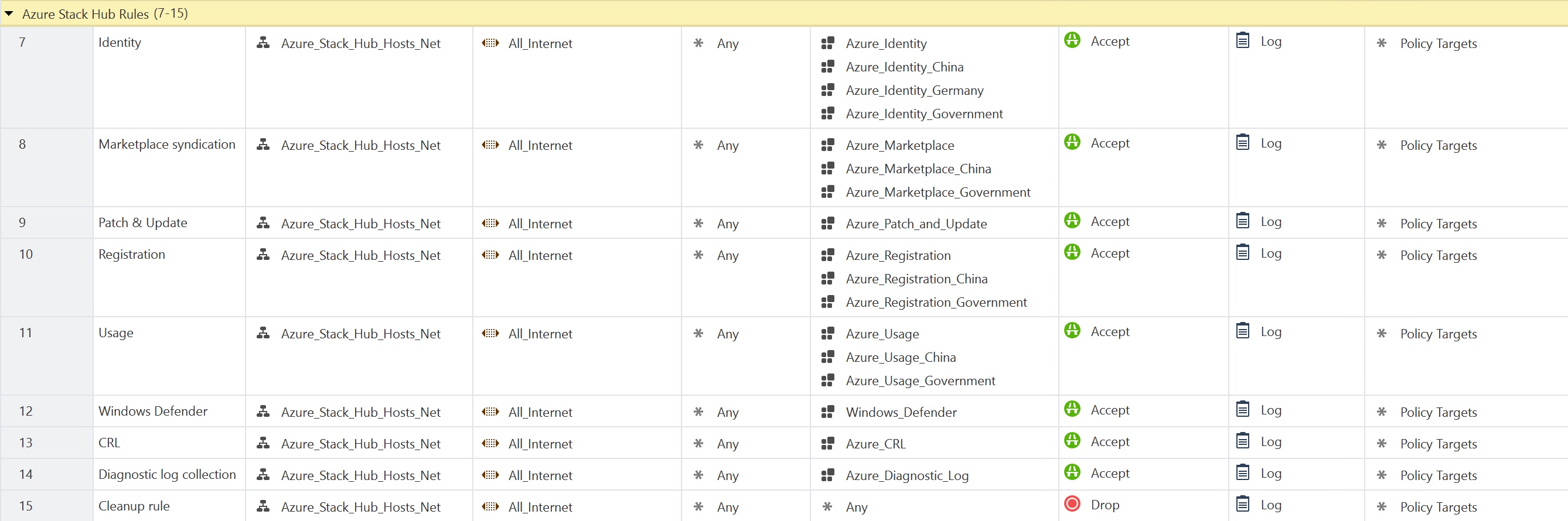Screen dimensions: 1568x521
Task: Select the Identity rule name
Action: click(x=120, y=43)
